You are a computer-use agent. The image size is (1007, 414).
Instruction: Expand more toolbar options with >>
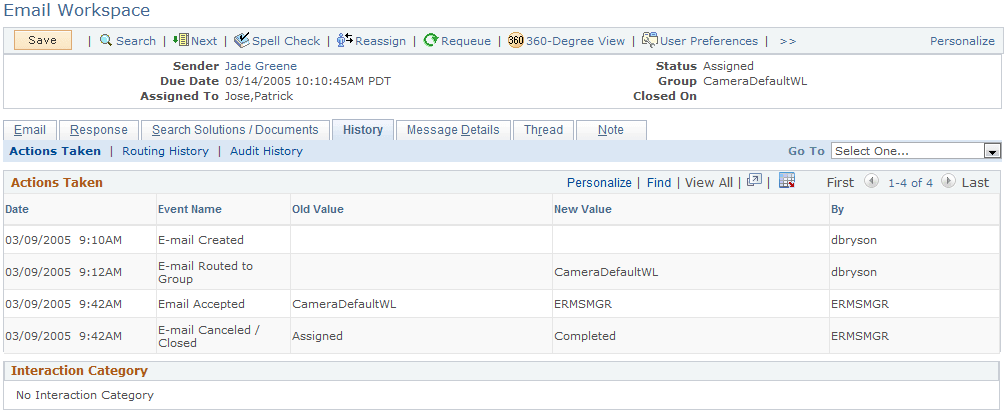click(787, 41)
